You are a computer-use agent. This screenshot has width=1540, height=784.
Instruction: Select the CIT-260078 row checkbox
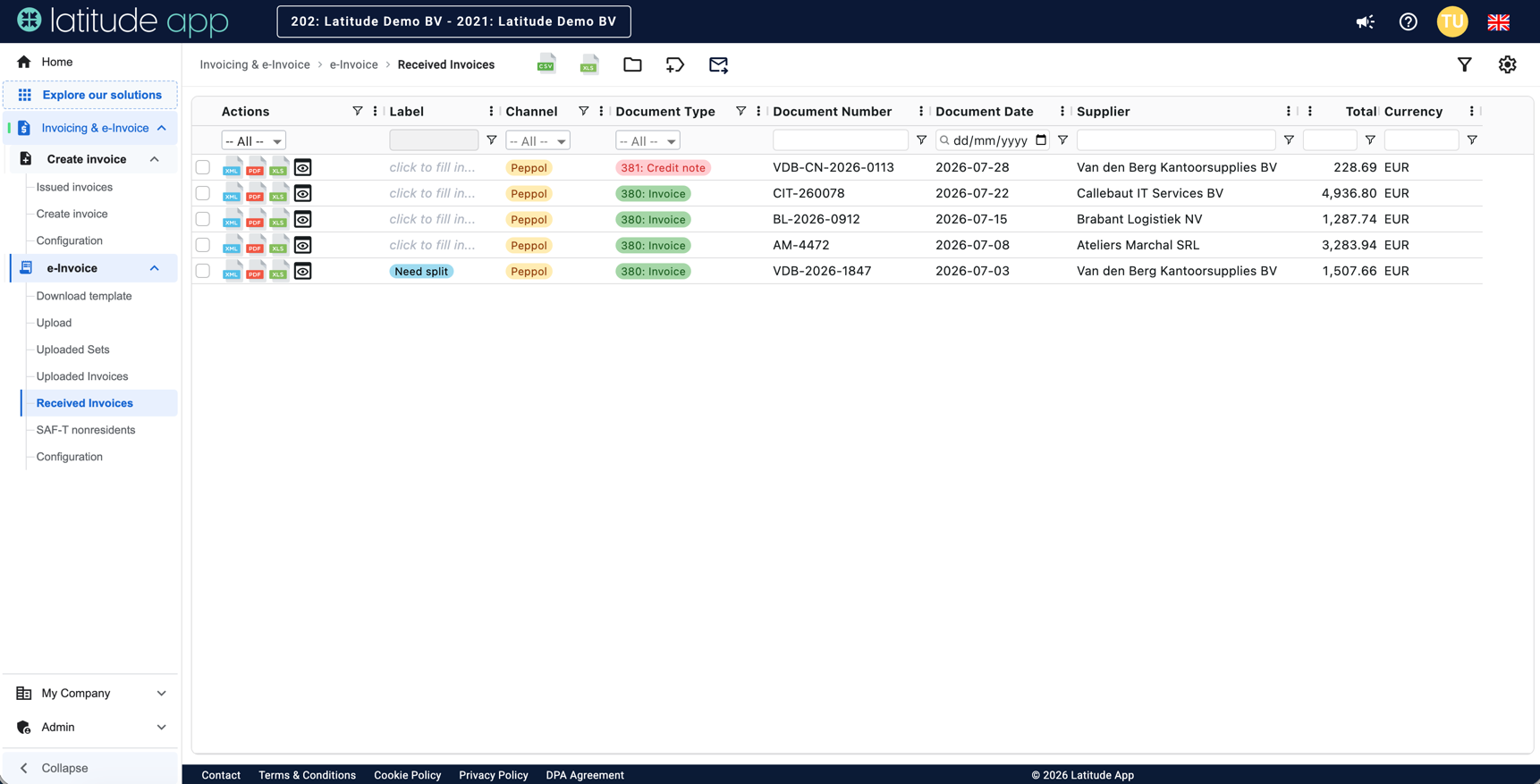tap(203, 193)
